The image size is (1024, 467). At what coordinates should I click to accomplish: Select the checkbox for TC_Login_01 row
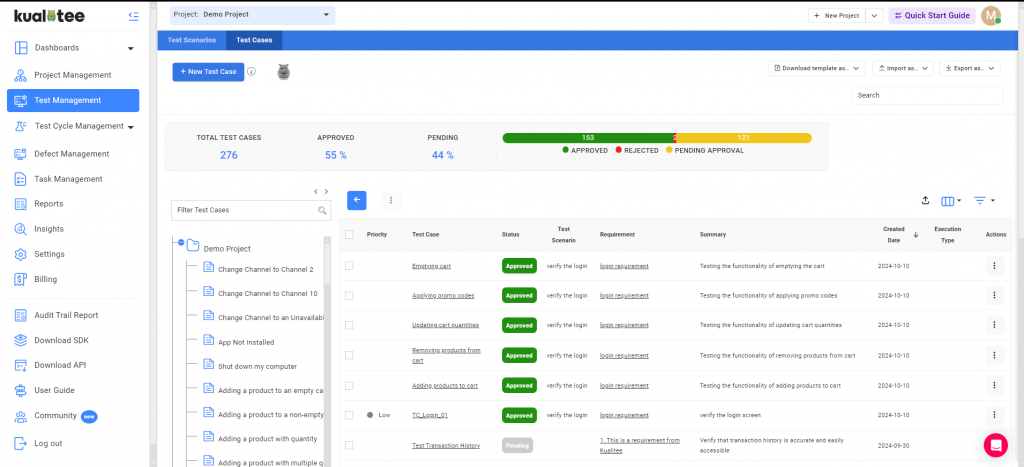(349, 415)
